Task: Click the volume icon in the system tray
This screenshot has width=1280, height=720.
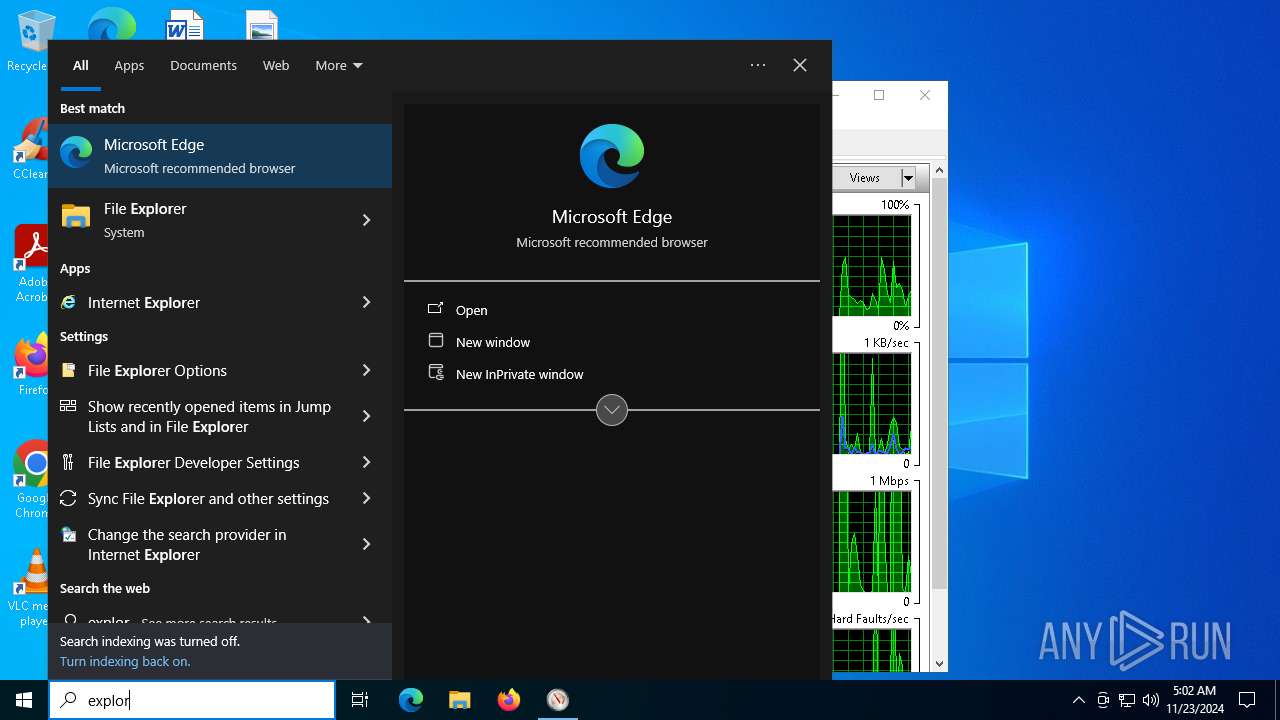Action: tap(1150, 700)
